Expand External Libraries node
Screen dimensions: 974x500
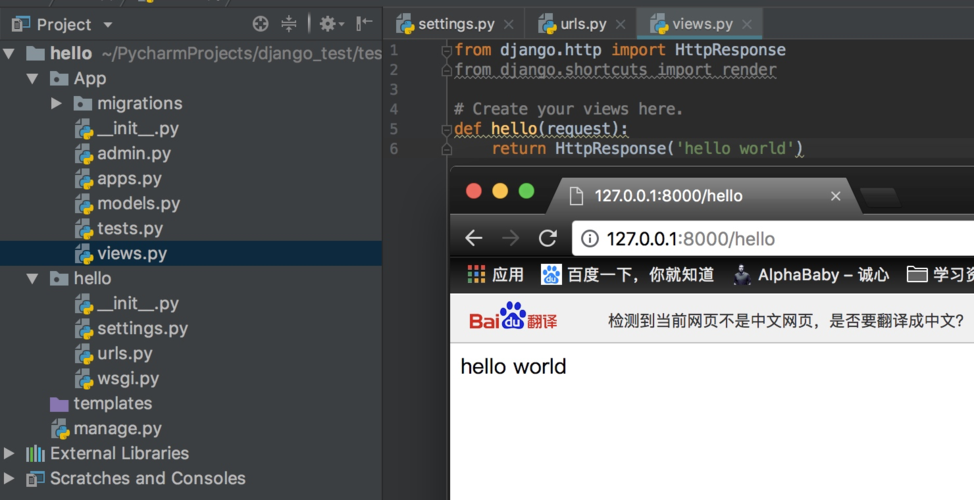9,453
